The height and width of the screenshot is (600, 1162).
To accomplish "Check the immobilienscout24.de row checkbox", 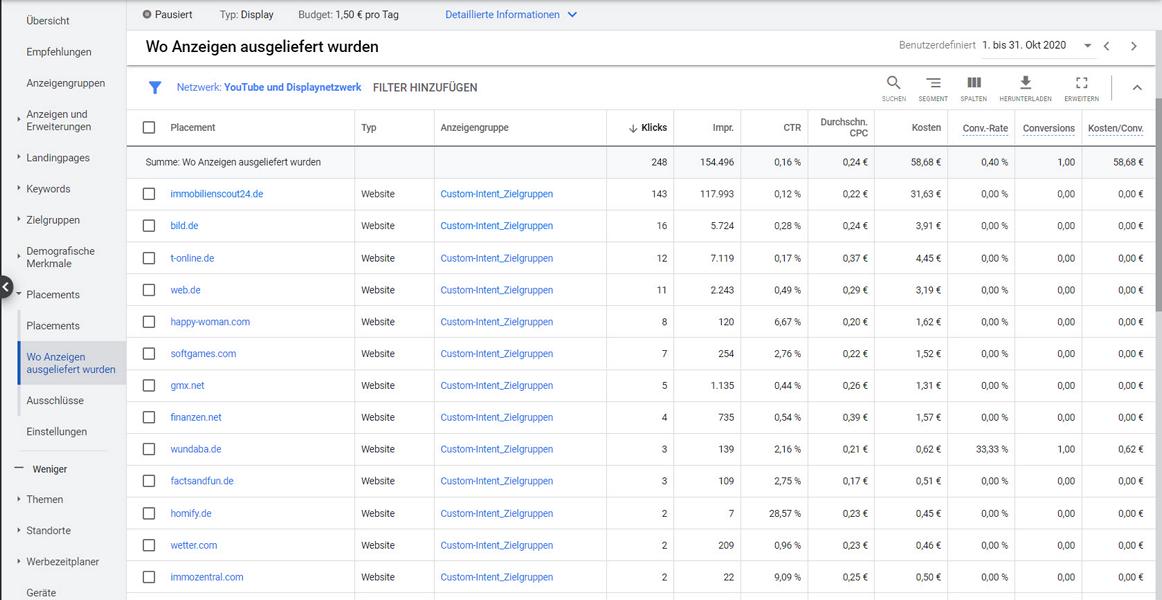I will (x=149, y=194).
